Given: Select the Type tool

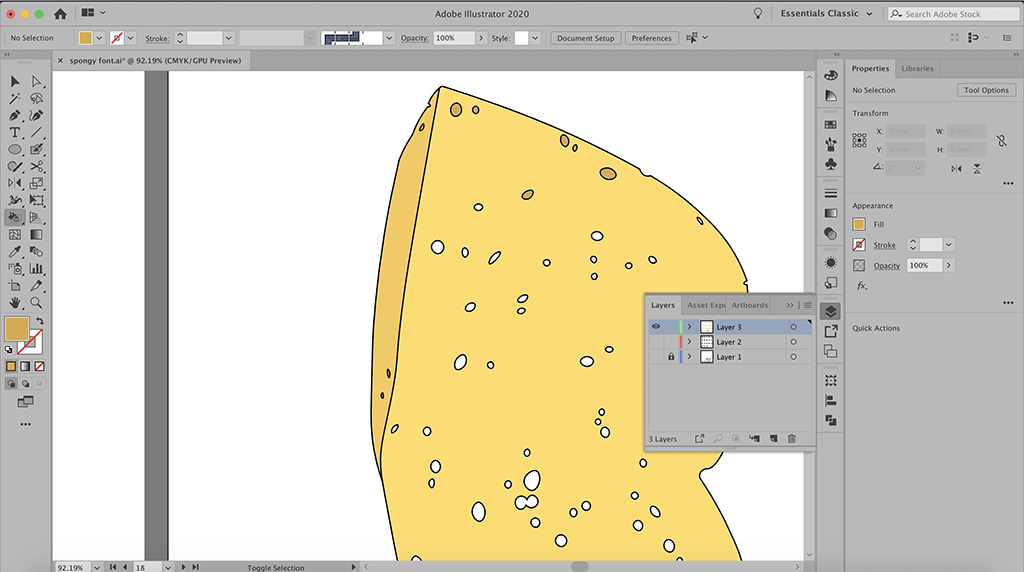Looking at the screenshot, I should coord(15,132).
